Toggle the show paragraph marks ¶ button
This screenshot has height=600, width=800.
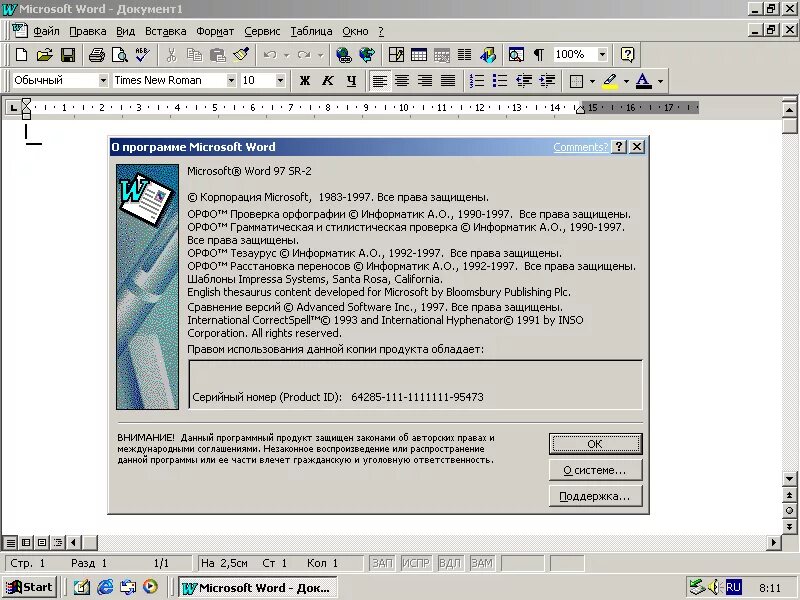[539, 55]
